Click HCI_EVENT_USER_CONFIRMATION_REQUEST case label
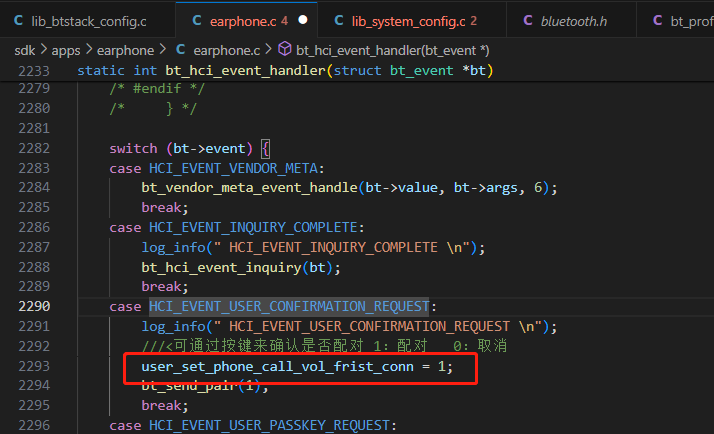This screenshot has width=714, height=434. pyautogui.click(x=289, y=306)
